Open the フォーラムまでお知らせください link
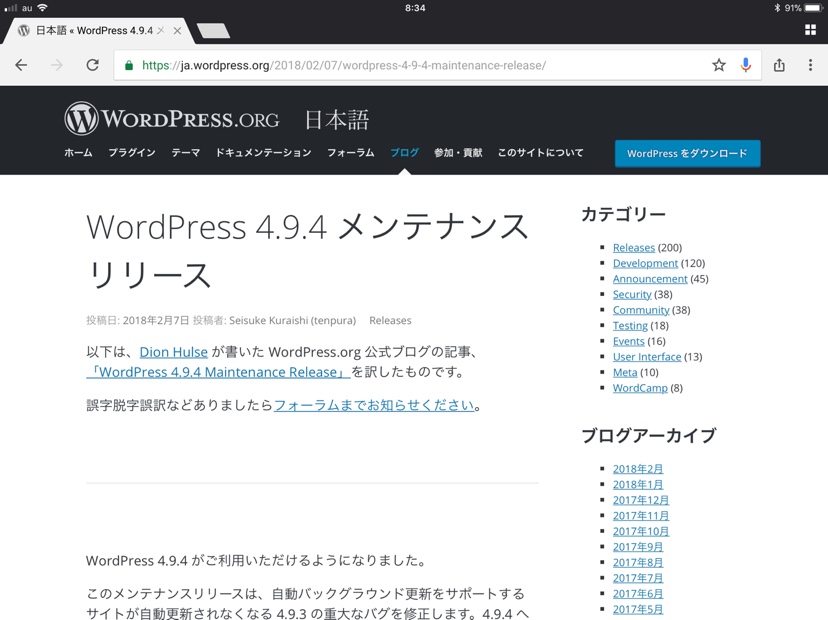This screenshot has height=620, width=828. pos(374,406)
